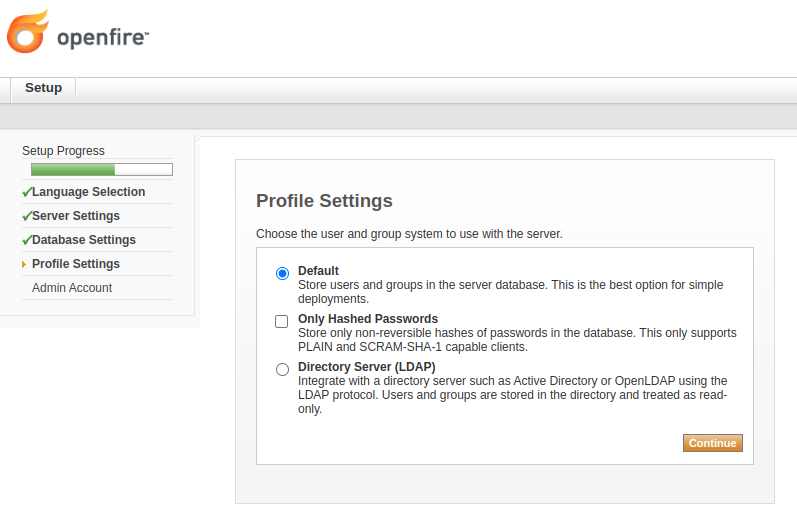This screenshot has height=520, width=797.
Task: Enable the Only Hashed Passwords checkbox
Action: pyautogui.click(x=282, y=321)
